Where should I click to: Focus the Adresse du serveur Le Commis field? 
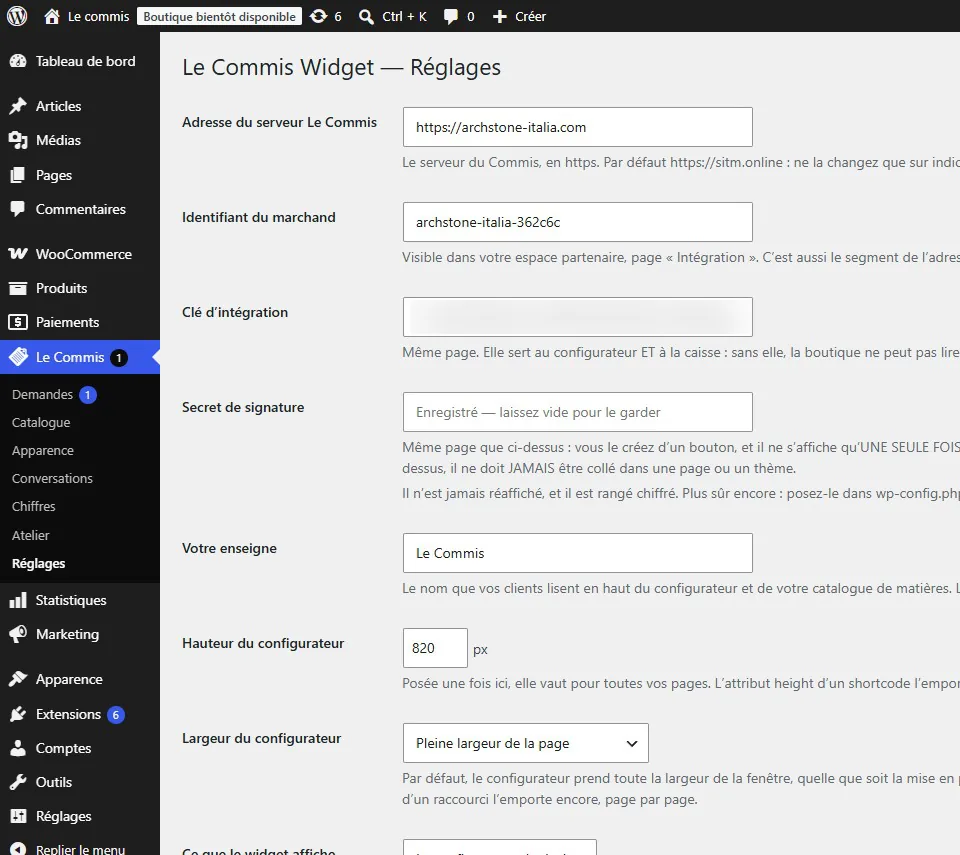(577, 127)
